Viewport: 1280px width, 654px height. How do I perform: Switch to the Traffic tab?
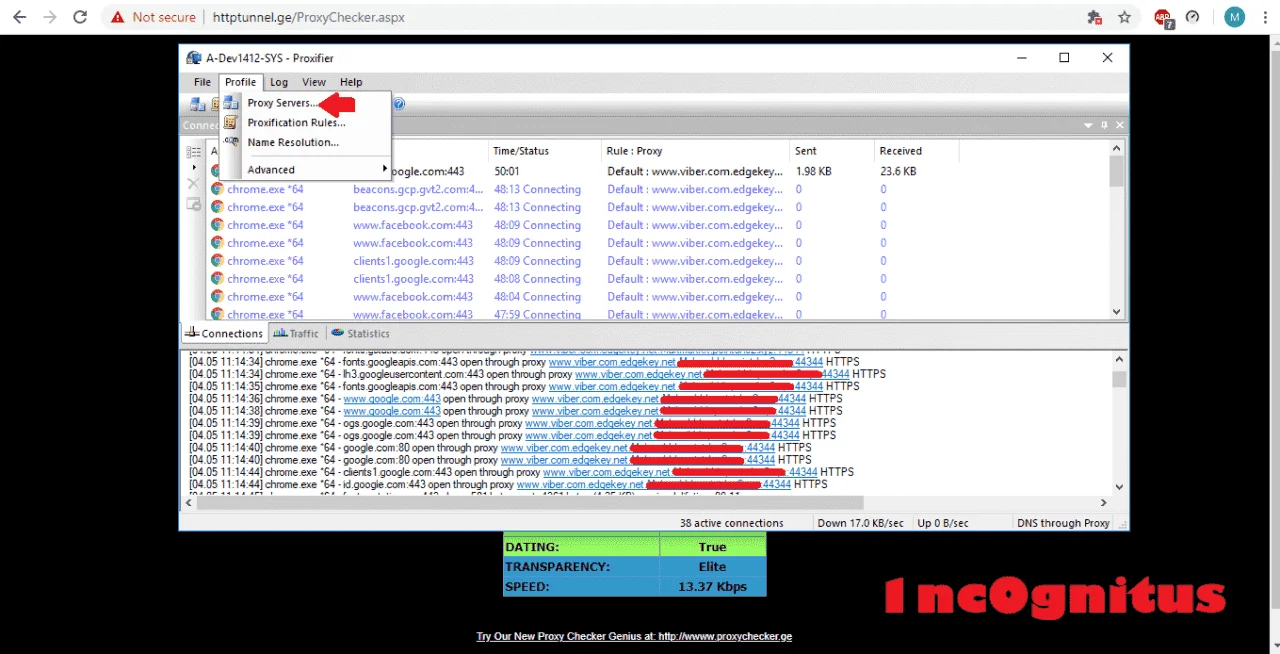[296, 333]
